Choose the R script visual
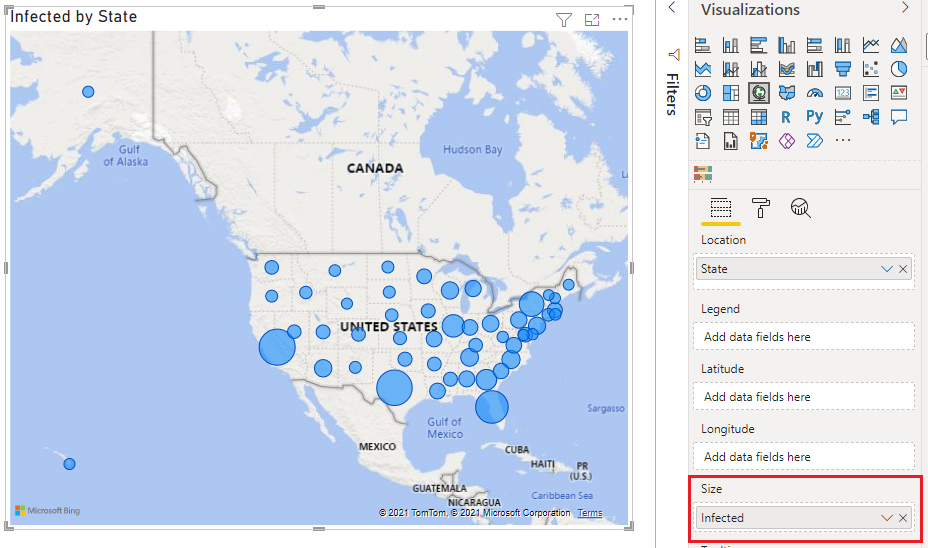 [786, 117]
